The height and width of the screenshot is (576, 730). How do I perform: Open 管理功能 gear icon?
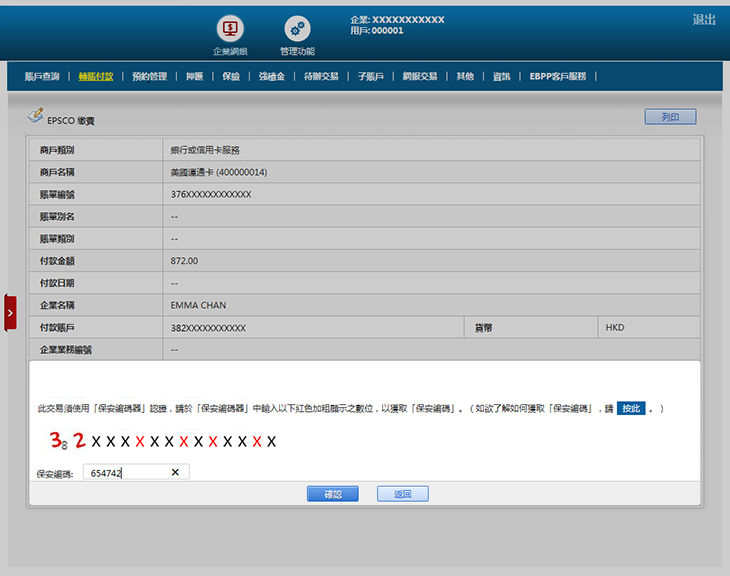(x=297, y=29)
